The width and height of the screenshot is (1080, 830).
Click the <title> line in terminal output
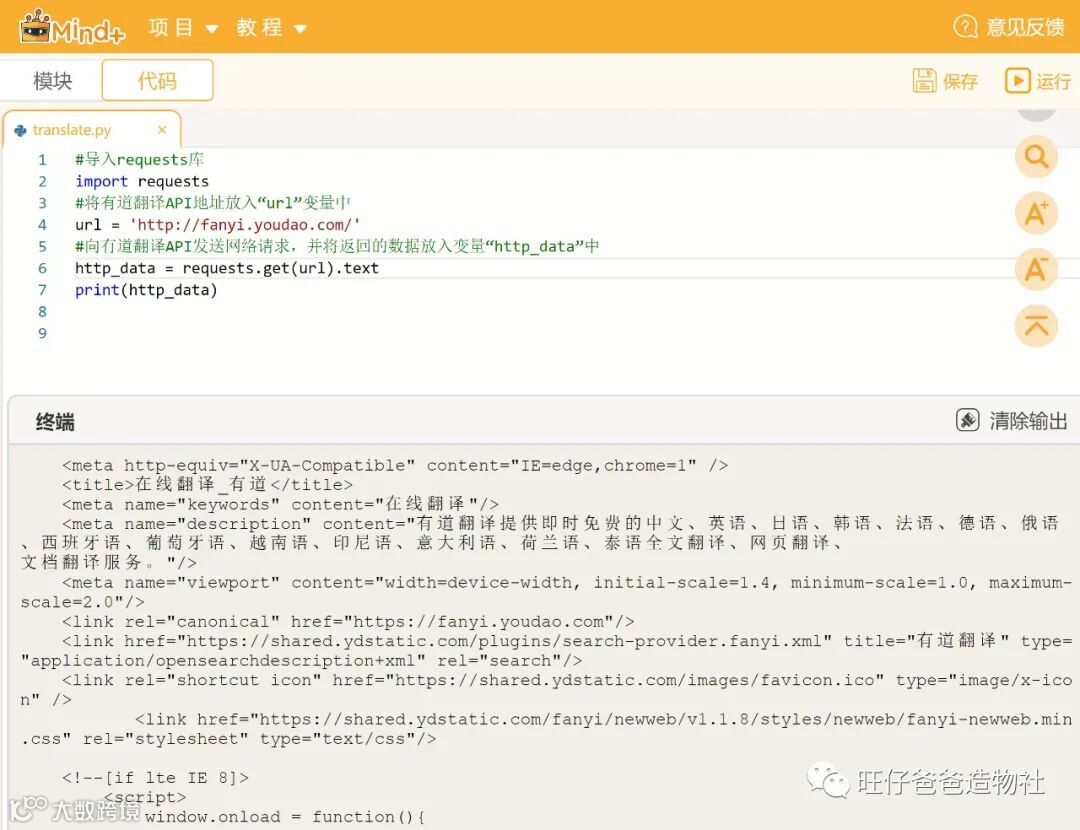(207, 484)
